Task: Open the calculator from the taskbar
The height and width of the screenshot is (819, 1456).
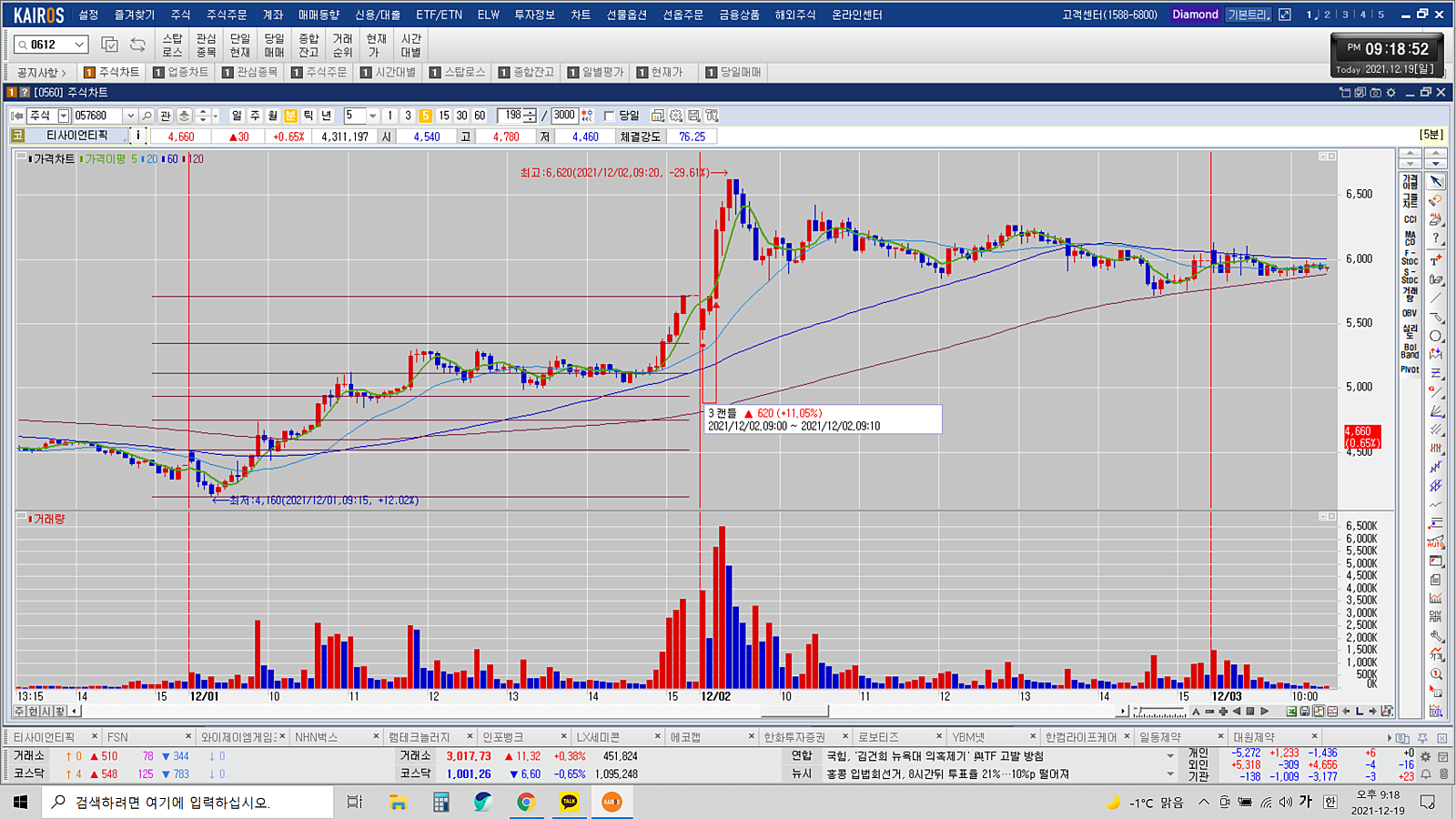Action: pyautogui.click(x=441, y=802)
